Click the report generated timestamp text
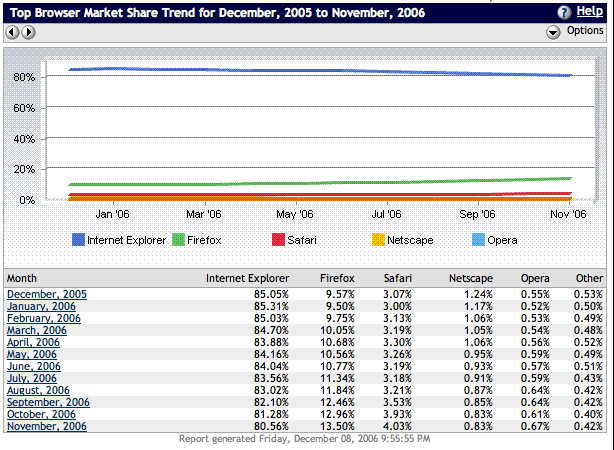Screen dimensions: 614x450 (x=305, y=439)
